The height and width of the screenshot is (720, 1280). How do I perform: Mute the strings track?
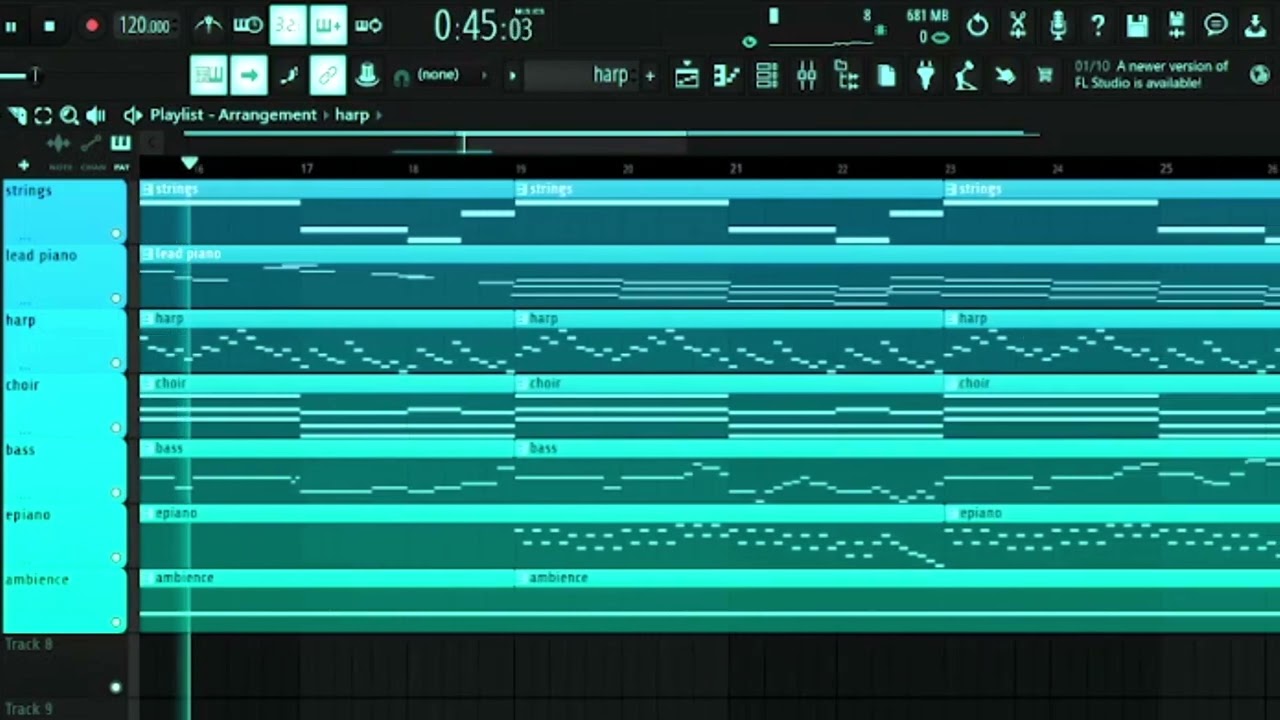pos(116,233)
